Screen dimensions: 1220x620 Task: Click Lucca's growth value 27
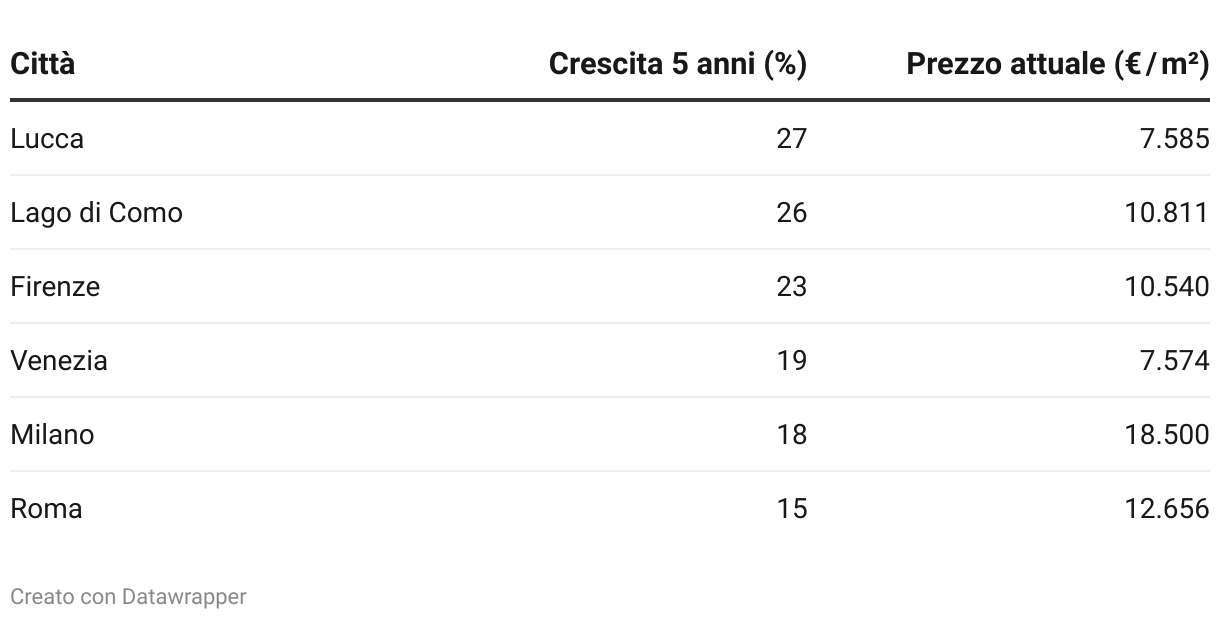(x=791, y=138)
